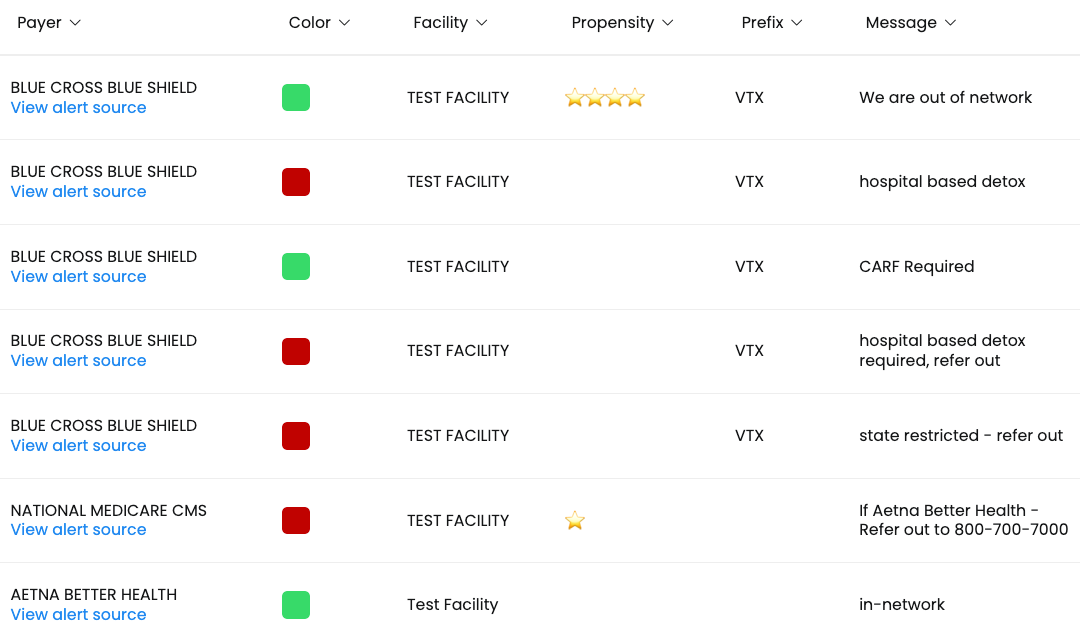The width and height of the screenshot is (1080, 639).
Task: Click 'Refer out to 800-700-7000' message
Action: pos(963,530)
